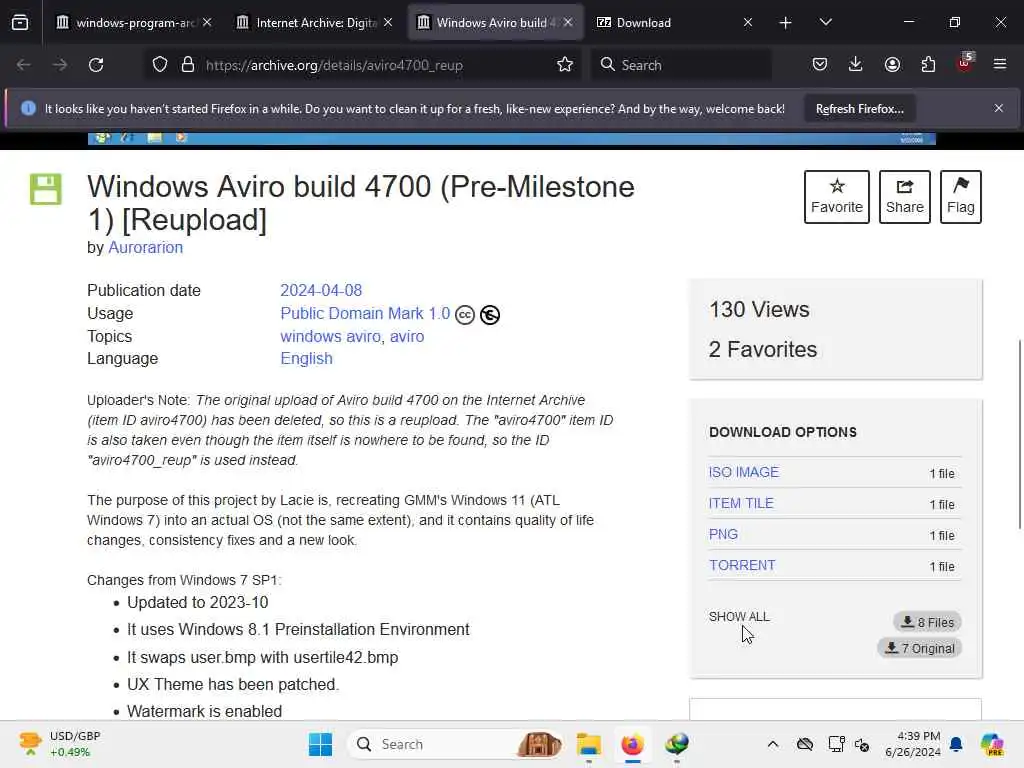Click the page vertical scrollbar
This screenshot has height=768, width=1024.
1019,434
